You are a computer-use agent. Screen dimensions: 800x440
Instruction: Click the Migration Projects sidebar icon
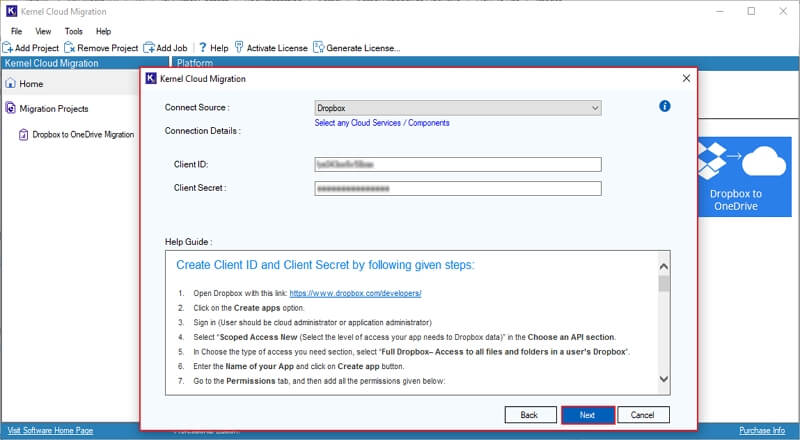click(10, 108)
